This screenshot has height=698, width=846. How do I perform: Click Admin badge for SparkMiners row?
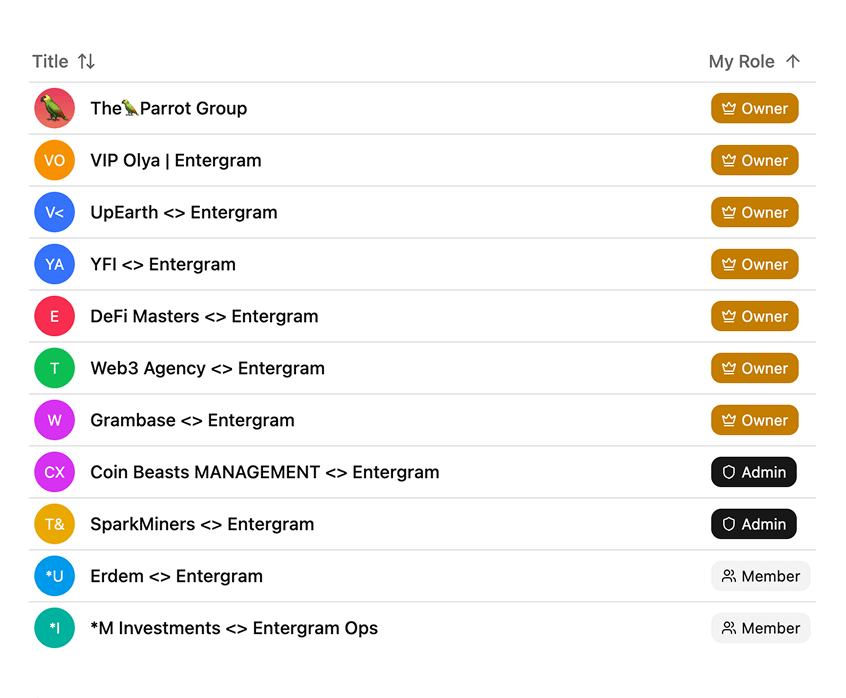click(x=754, y=524)
